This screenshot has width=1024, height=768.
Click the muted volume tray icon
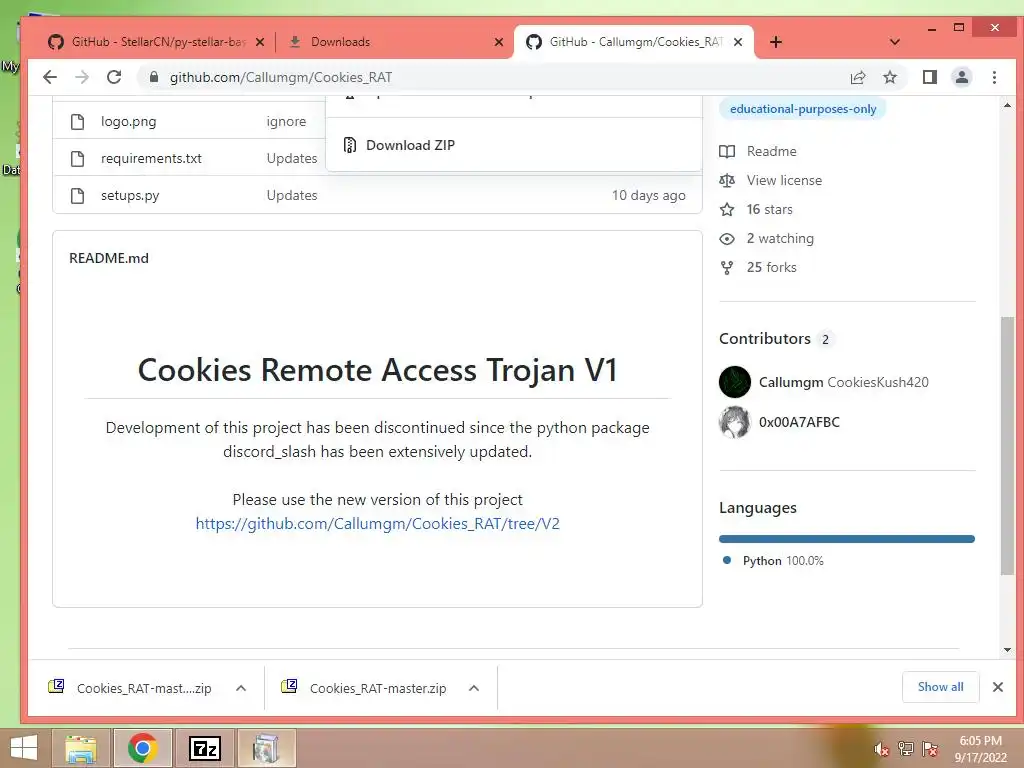[x=881, y=749]
